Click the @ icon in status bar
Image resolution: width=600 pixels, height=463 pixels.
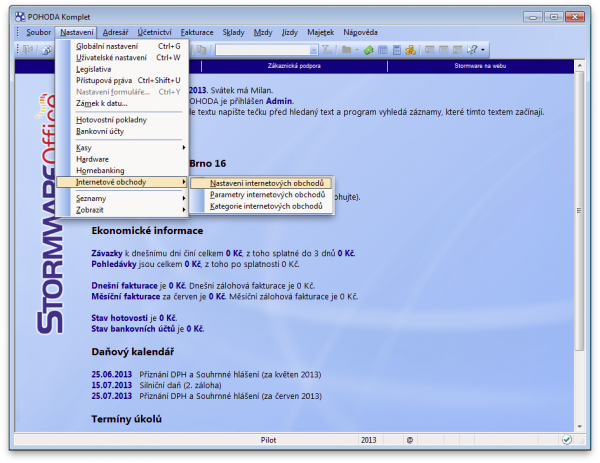(x=410, y=440)
